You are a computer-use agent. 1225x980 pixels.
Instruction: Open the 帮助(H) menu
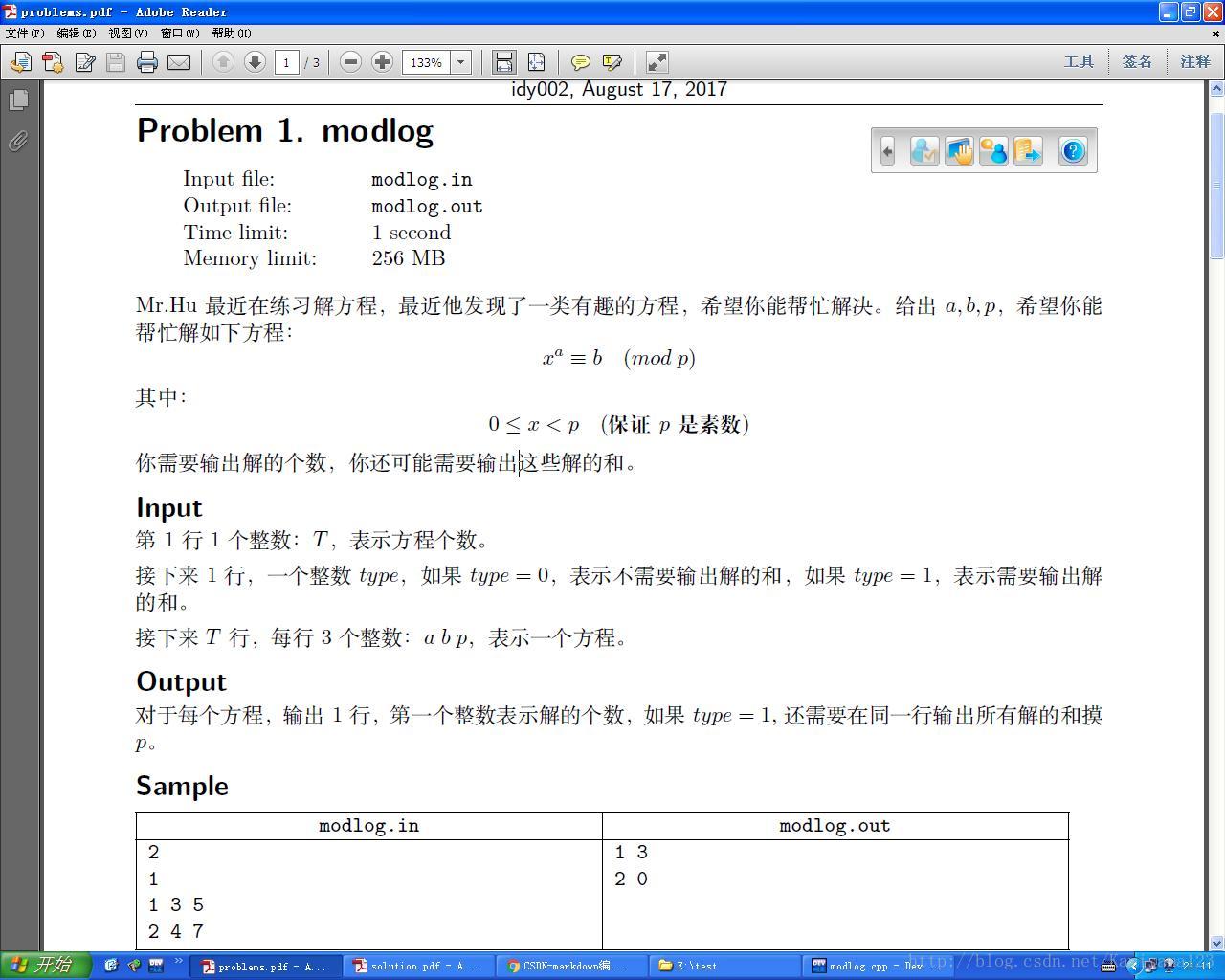[232, 33]
